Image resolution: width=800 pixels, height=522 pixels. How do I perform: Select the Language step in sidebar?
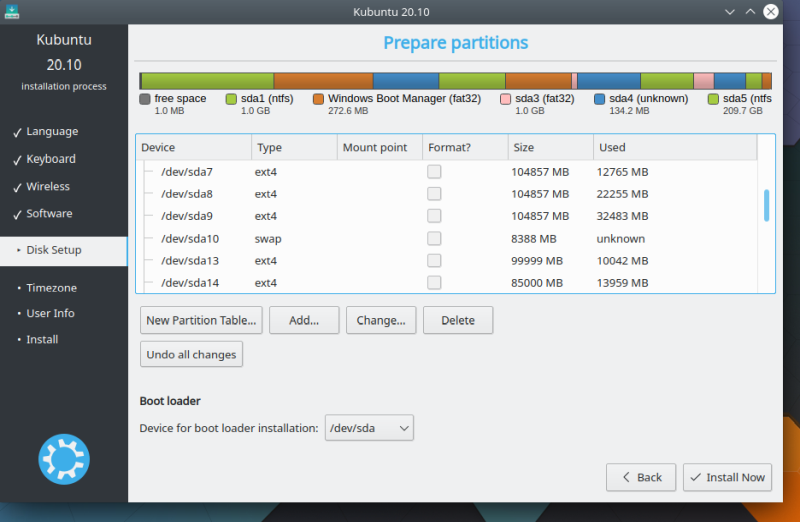(52, 132)
